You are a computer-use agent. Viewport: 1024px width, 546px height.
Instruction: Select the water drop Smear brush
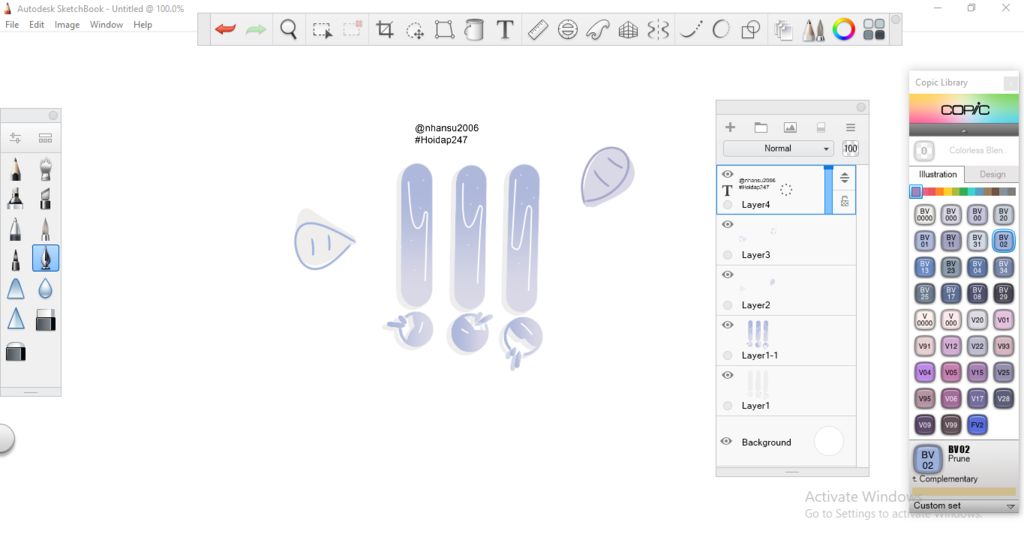tap(45, 288)
